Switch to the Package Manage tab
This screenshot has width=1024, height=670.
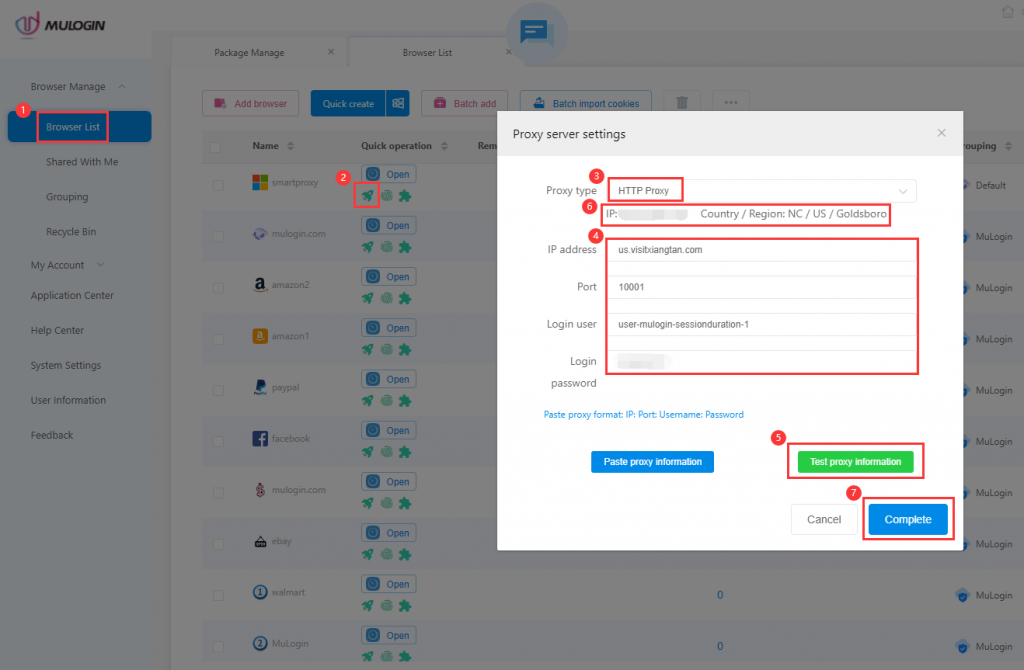(250, 52)
